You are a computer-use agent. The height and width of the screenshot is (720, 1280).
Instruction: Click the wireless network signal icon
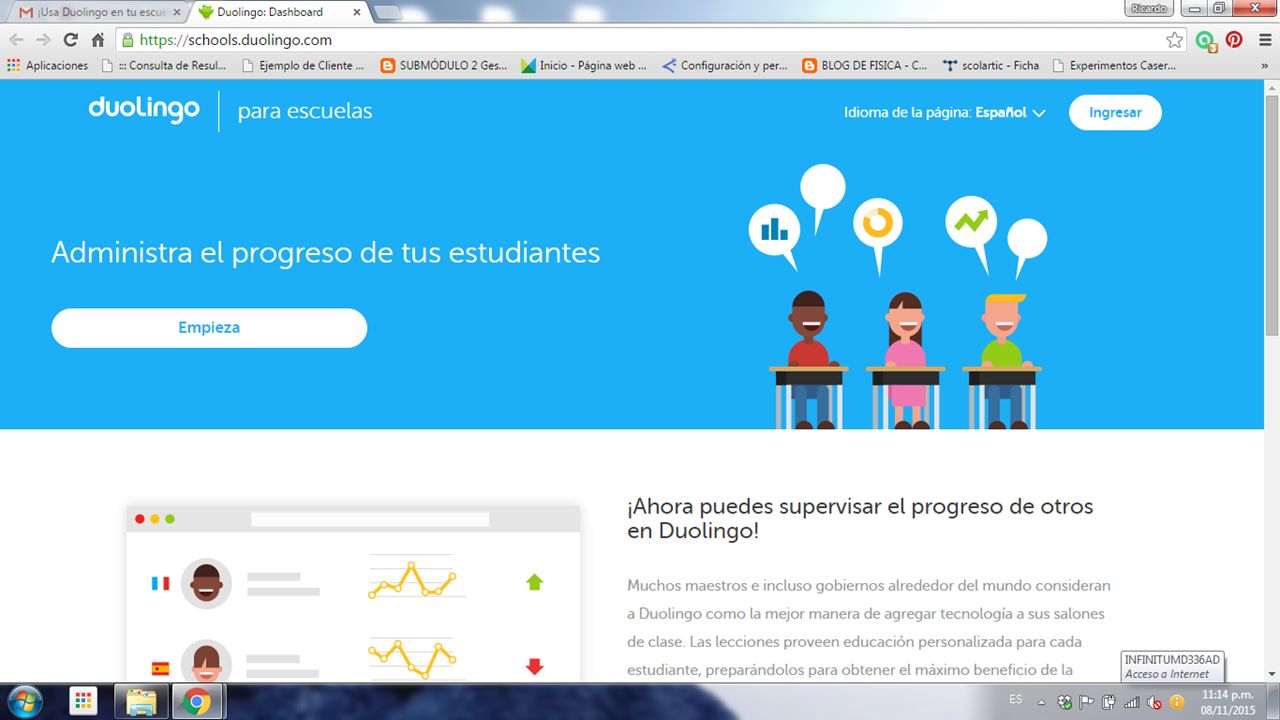1132,702
